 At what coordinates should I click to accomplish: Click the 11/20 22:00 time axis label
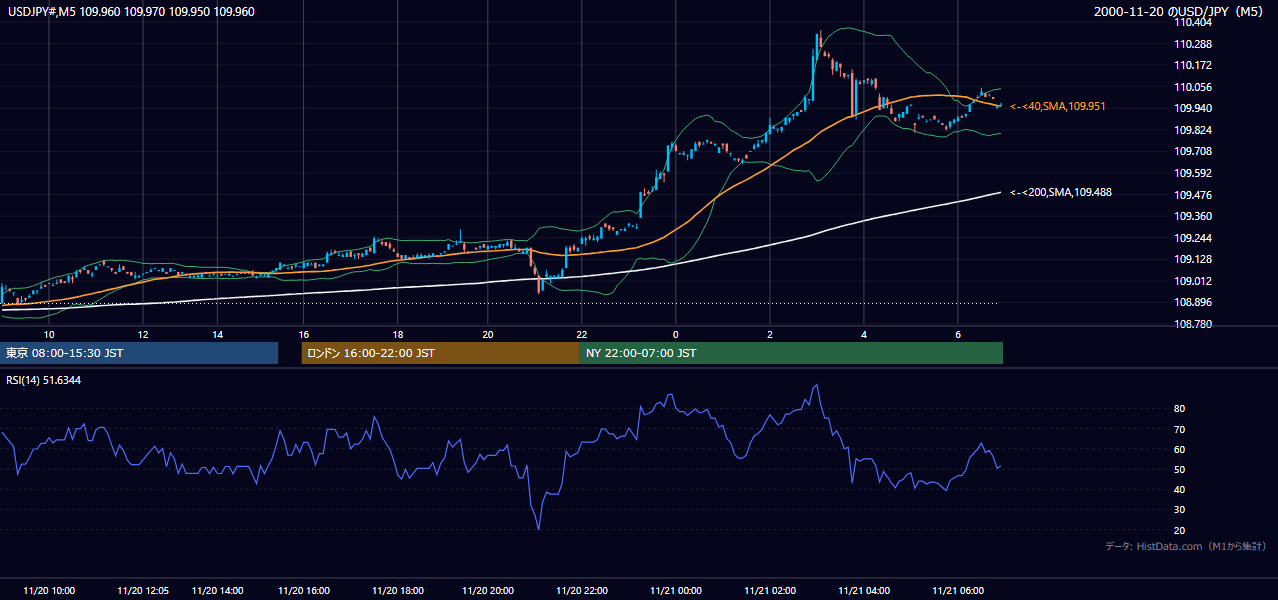point(582,590)
